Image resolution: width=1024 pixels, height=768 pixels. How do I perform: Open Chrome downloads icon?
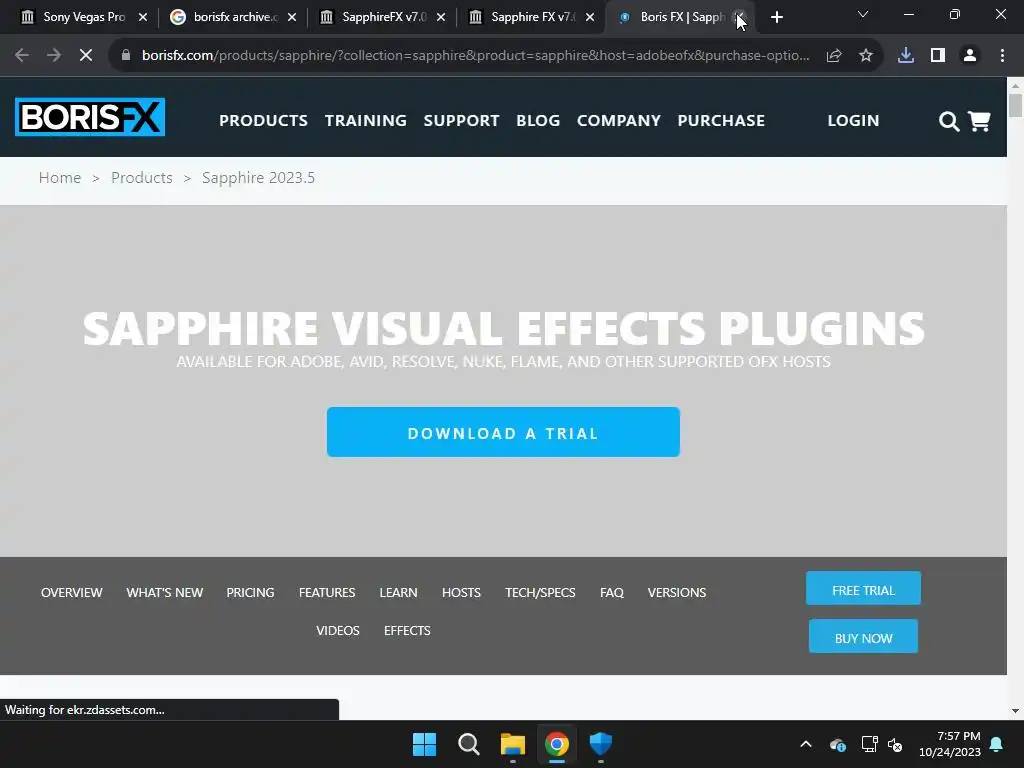(x=905, y=56)
